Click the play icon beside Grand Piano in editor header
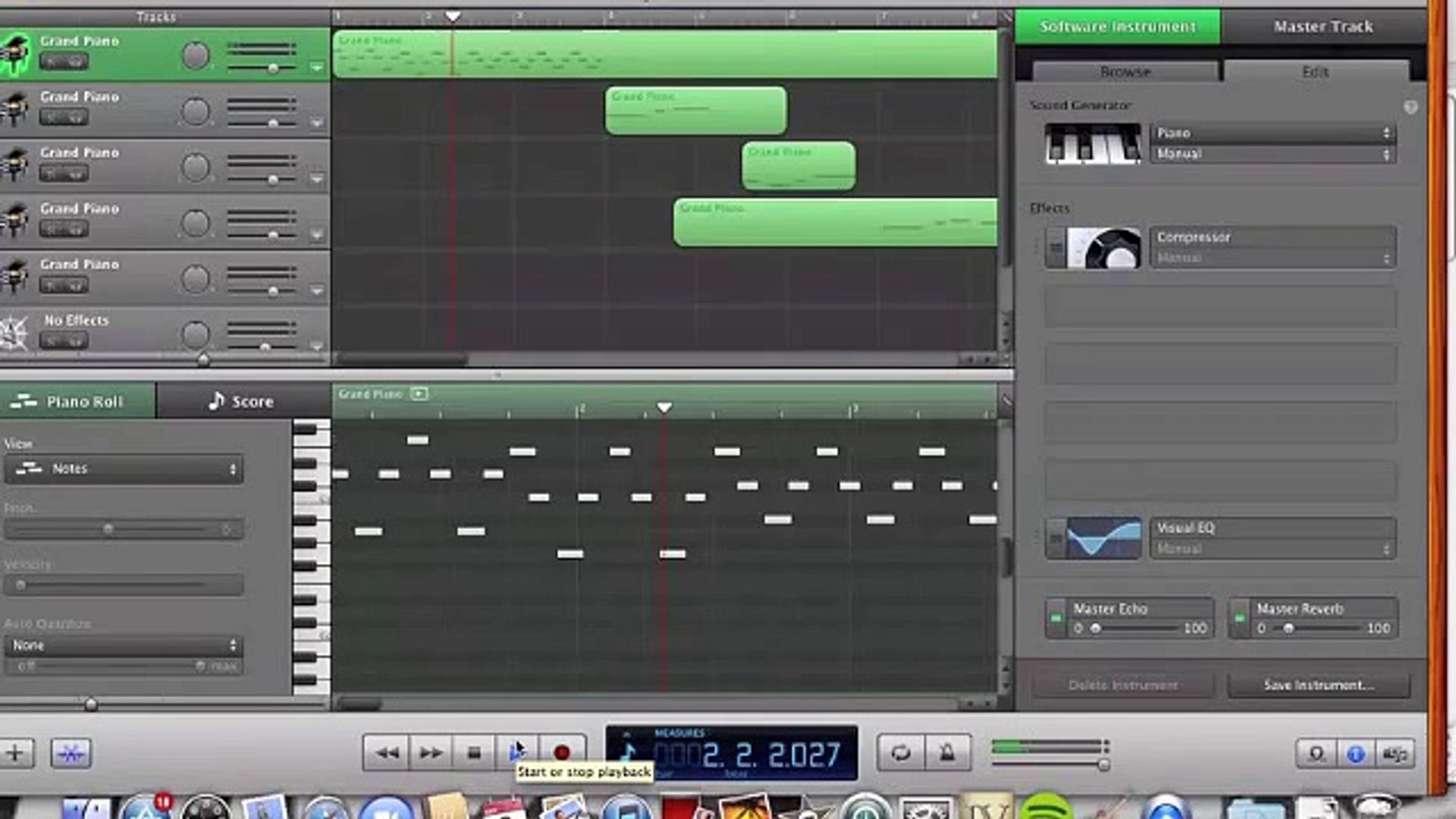This screenshot has width=1456, height=819. 419,394
